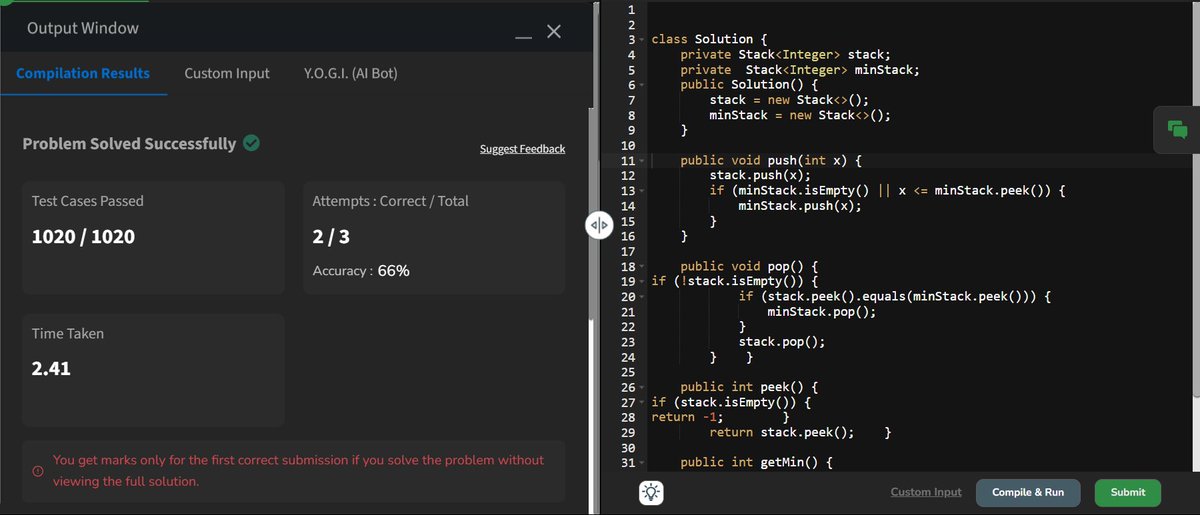Collapse fold arrow at line 27
The image size is (1200, 515).
tap(642, 402)
